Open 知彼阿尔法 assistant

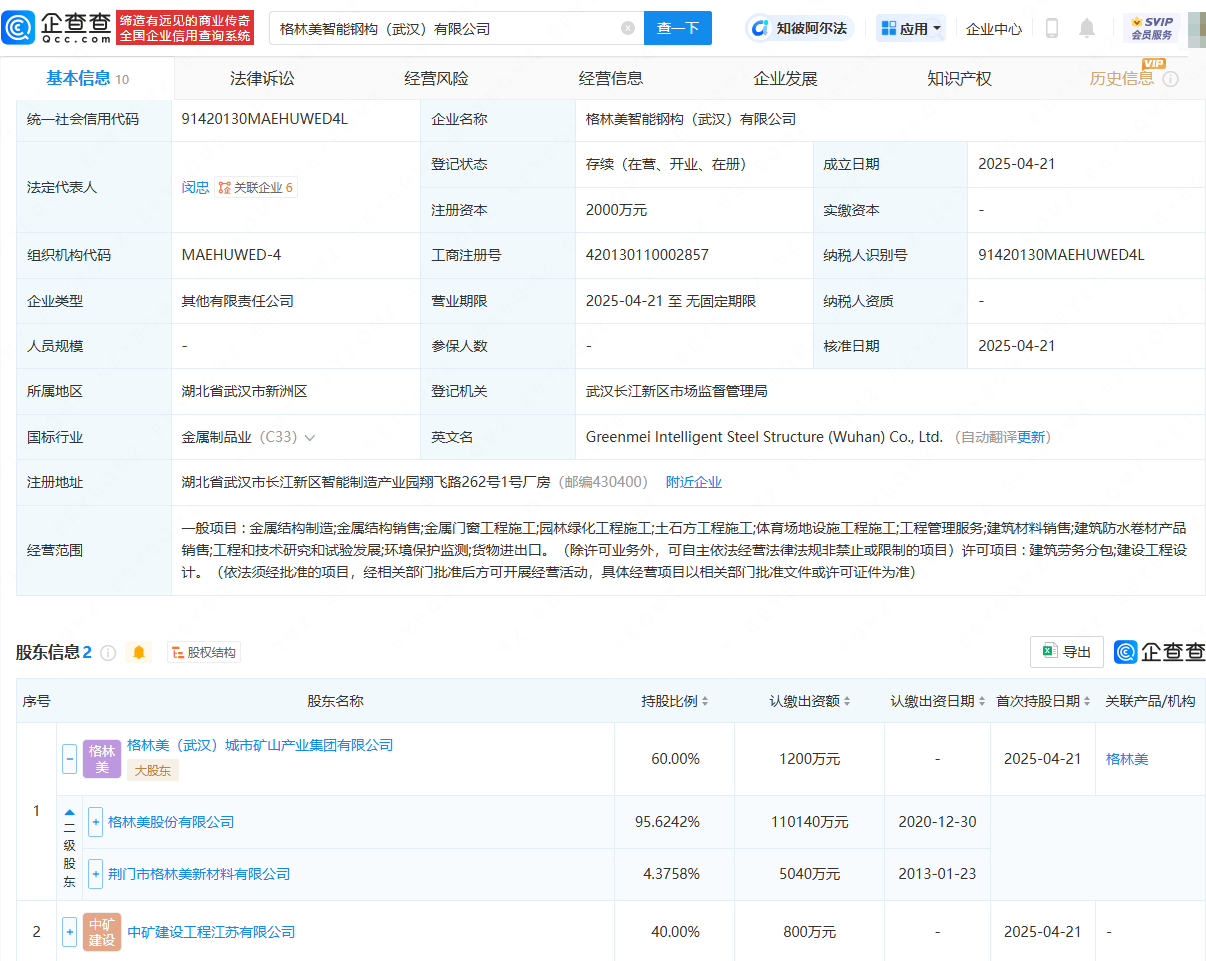pyautogui.click(x=800, y=29)
